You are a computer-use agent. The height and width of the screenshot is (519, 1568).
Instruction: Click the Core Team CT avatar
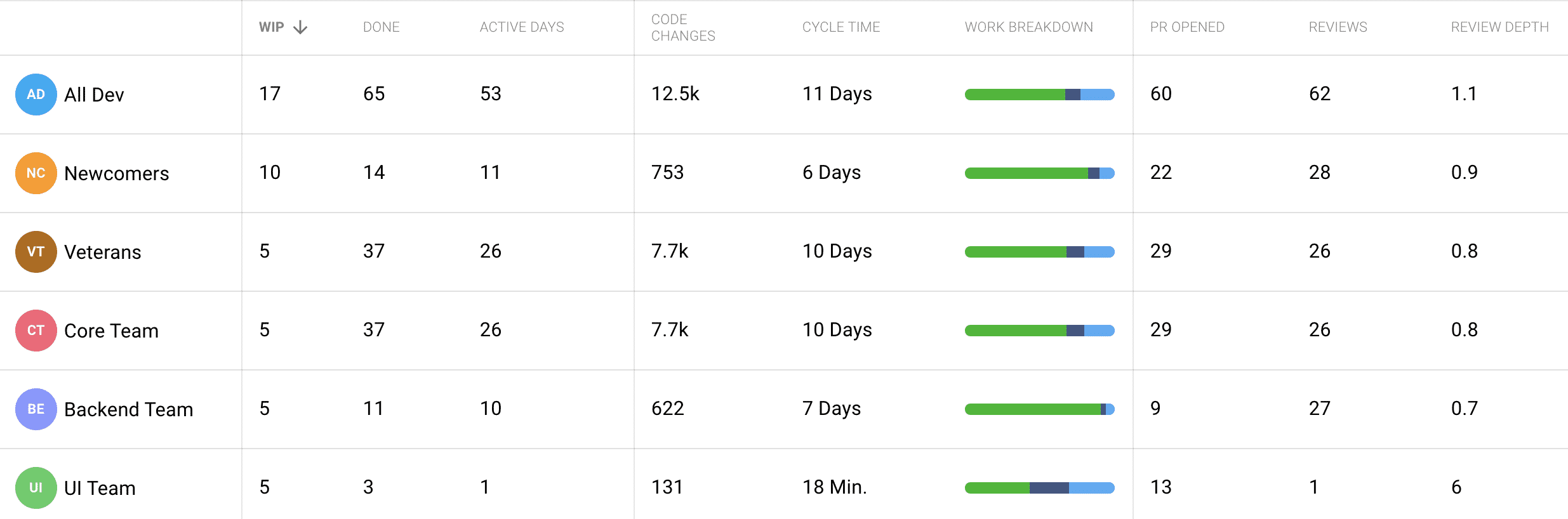coord(36,331)
